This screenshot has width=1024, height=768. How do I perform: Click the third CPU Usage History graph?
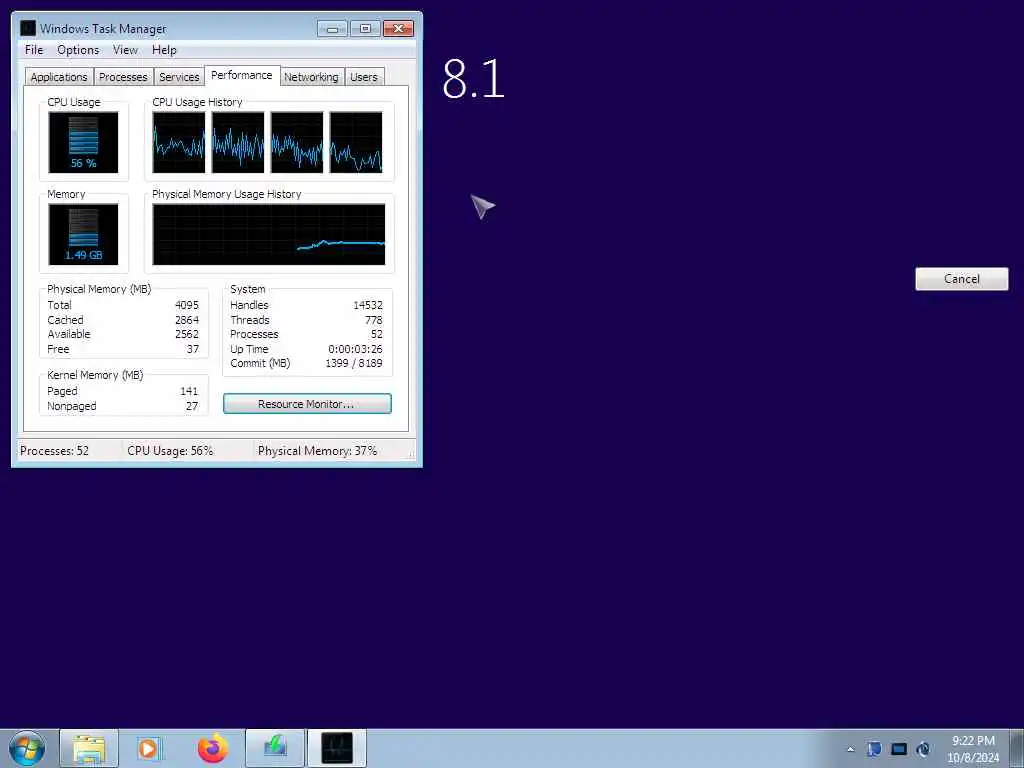click(297, 142)
